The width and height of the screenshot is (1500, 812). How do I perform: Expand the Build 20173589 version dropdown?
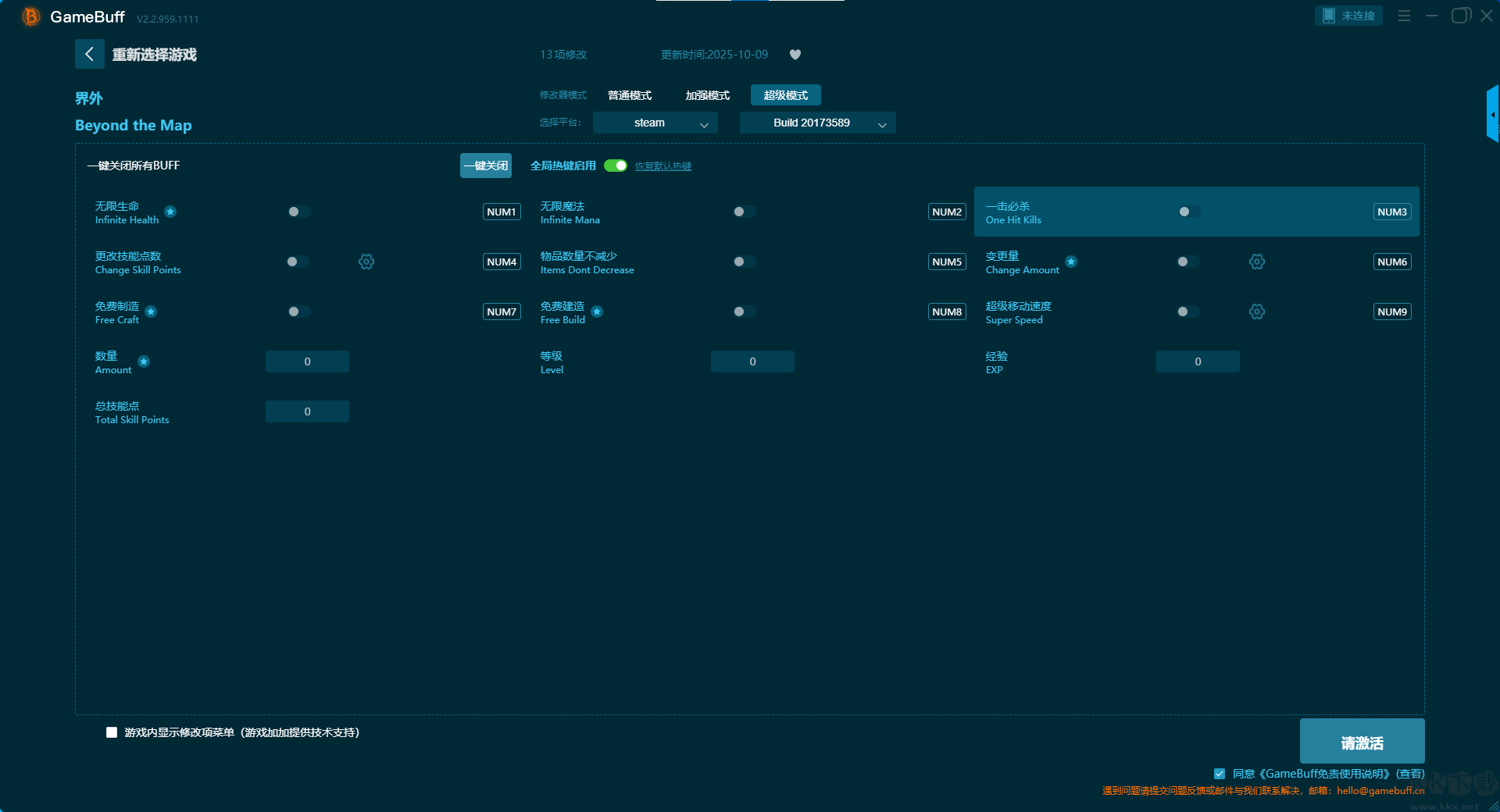[817, 123]
